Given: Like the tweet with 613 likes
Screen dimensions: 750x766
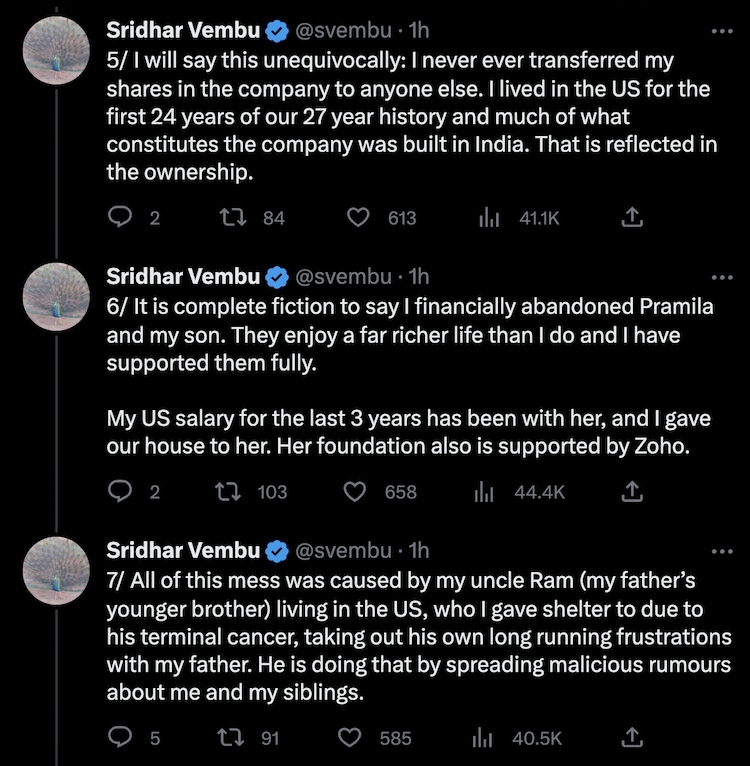Looking at the screenshot, I should point(358,217).
